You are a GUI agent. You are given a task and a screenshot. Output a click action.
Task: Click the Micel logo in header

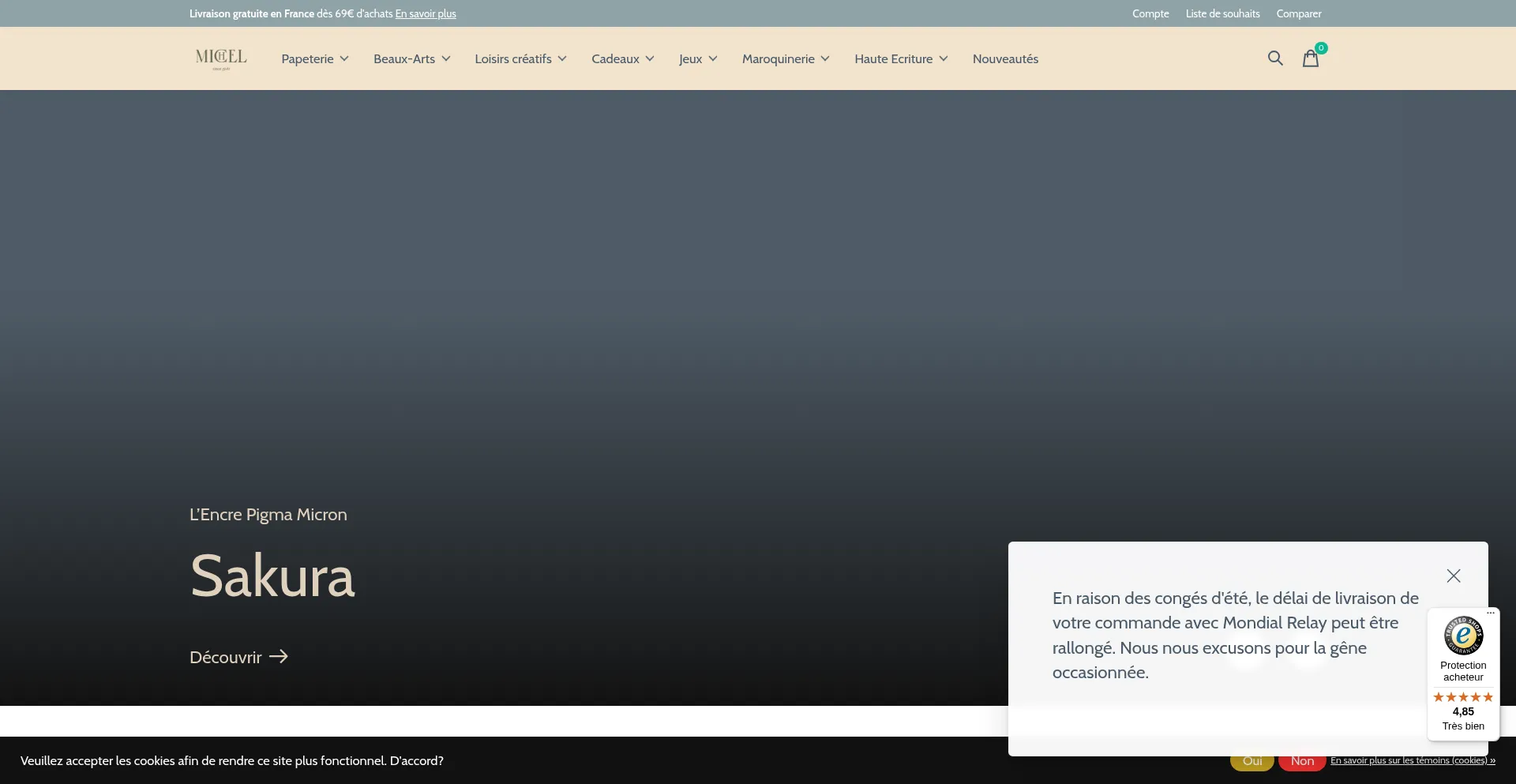(221, 58)
